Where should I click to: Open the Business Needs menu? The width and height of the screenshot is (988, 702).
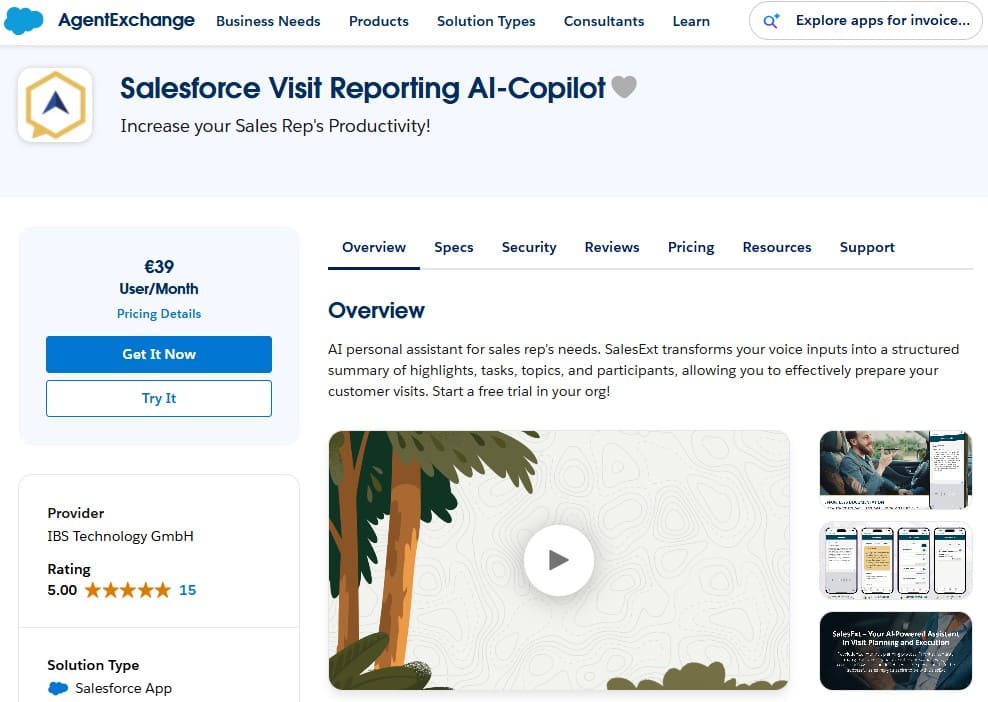(x=268, y=21)
